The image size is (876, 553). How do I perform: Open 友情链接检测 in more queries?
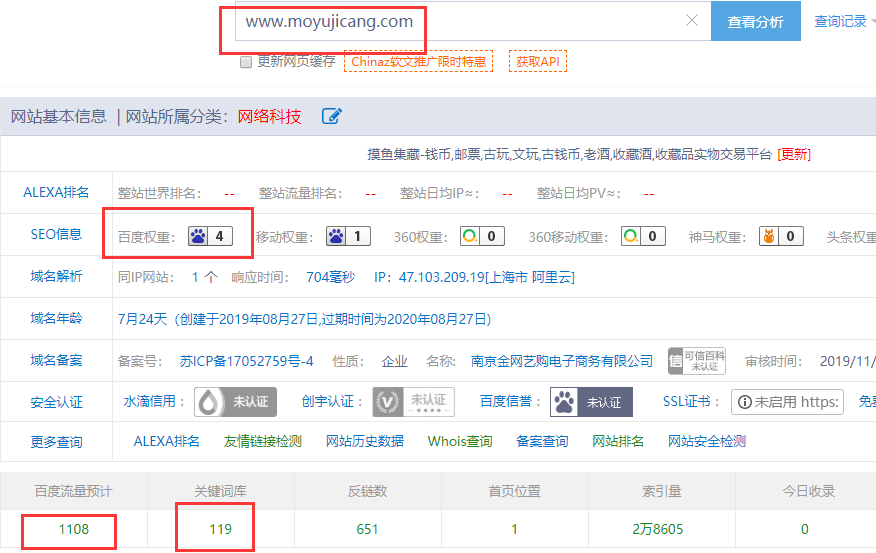pos(263,441)
